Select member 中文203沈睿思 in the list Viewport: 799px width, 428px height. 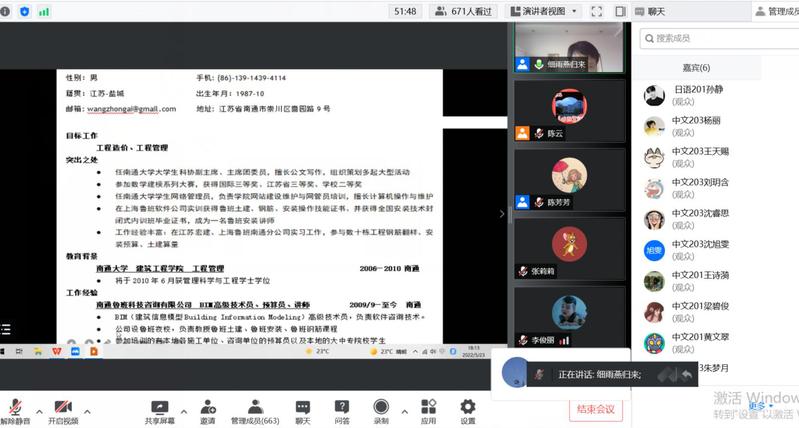point(716,219)
